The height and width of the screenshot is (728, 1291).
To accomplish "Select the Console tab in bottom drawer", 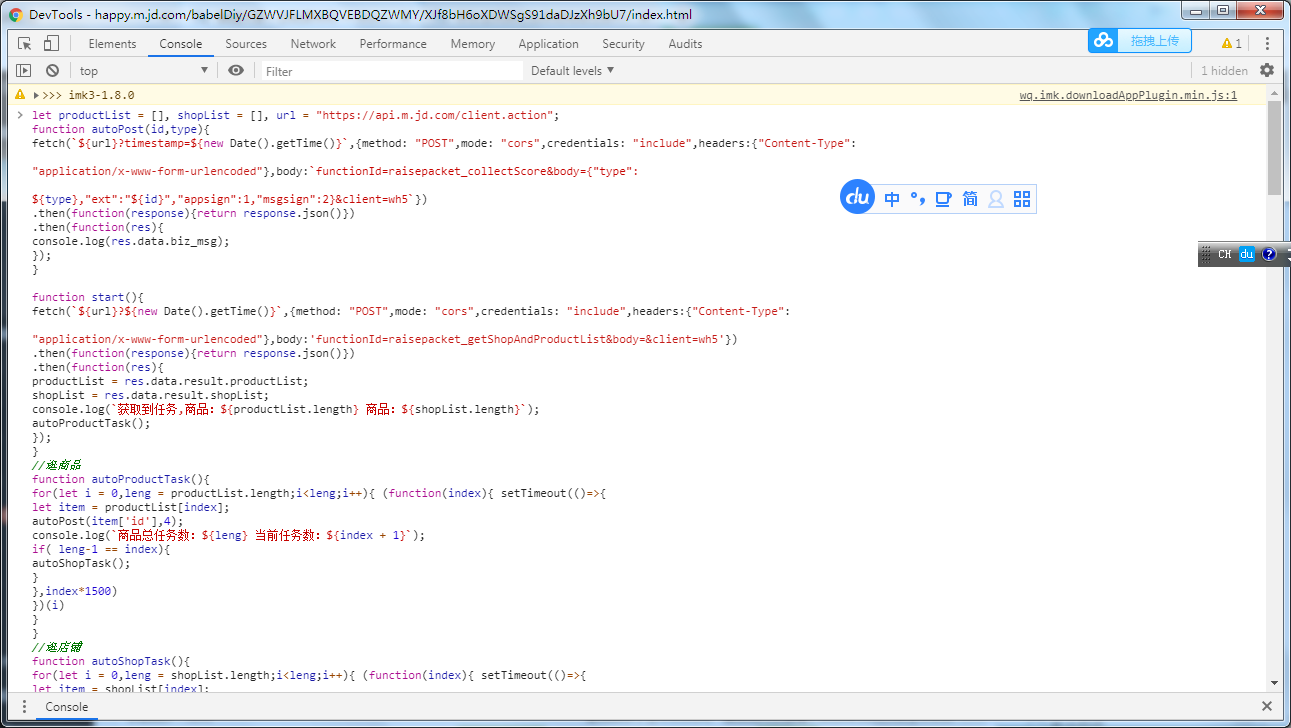I will (x=67, y=707).
